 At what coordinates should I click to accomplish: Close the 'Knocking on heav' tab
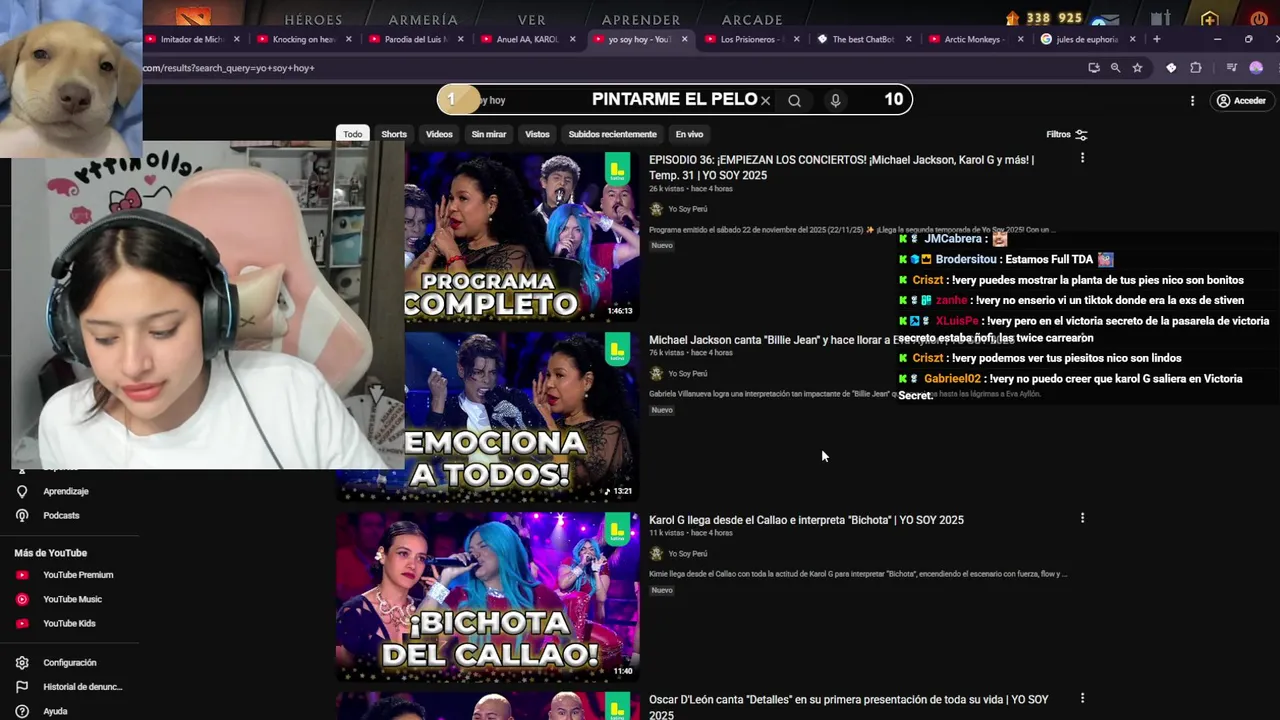point(349,39)
